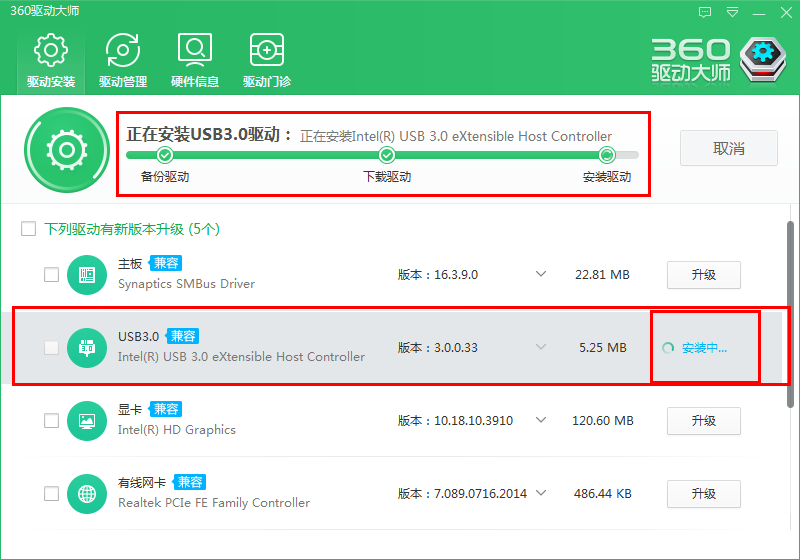The height and width of the screenshot is (560, 800).
Task: Click the text Synaptics SMBus Driver
Action: click(x=186, y=284)
